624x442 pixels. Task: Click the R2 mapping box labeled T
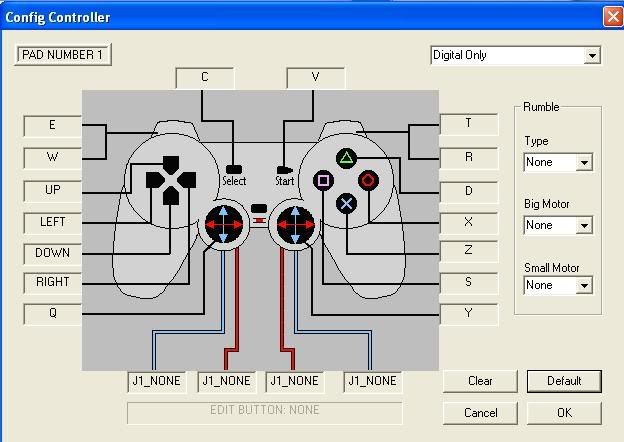click(x=469, y=124)
